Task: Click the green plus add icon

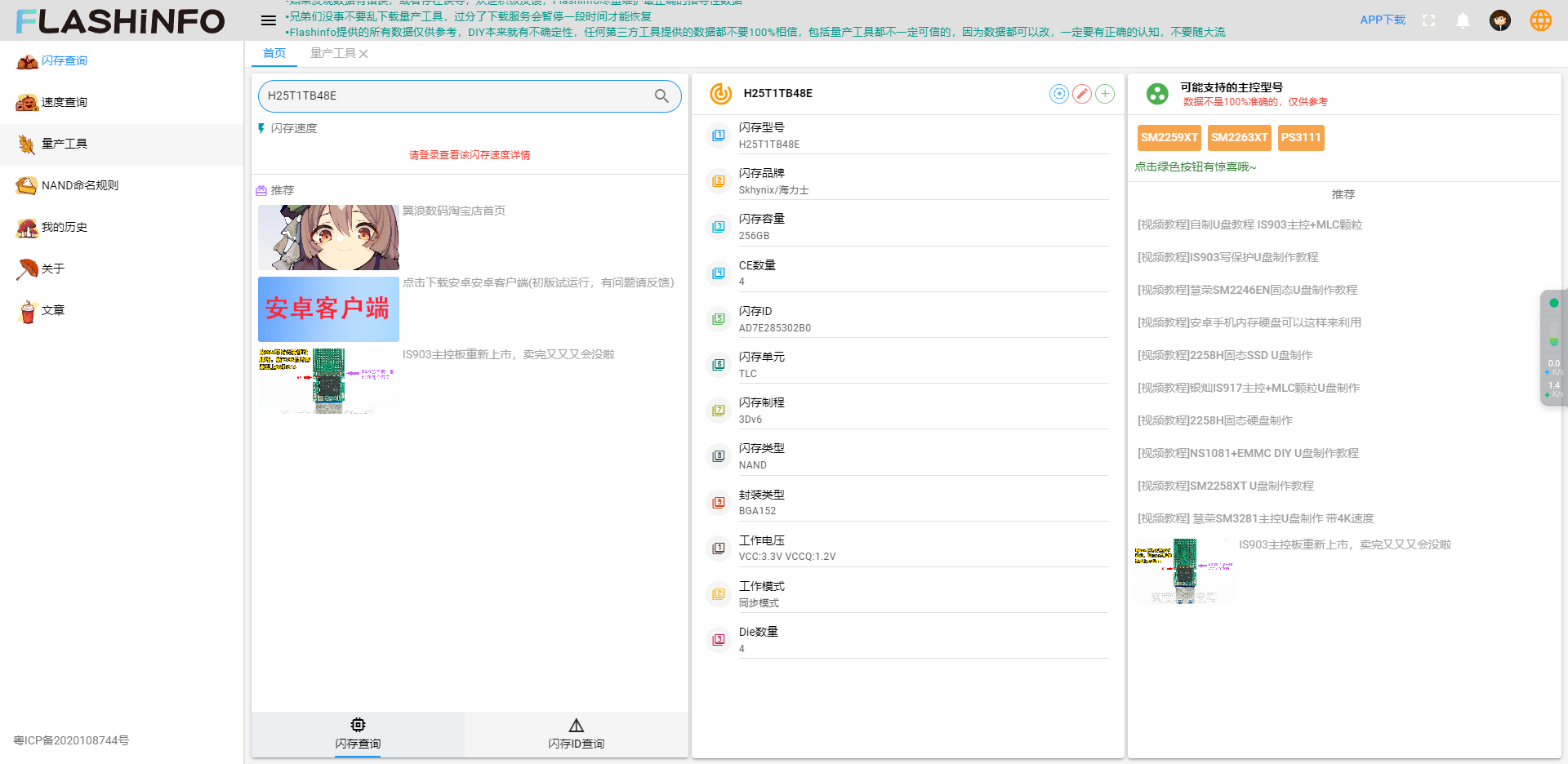Action: (x=1105, y=94)
